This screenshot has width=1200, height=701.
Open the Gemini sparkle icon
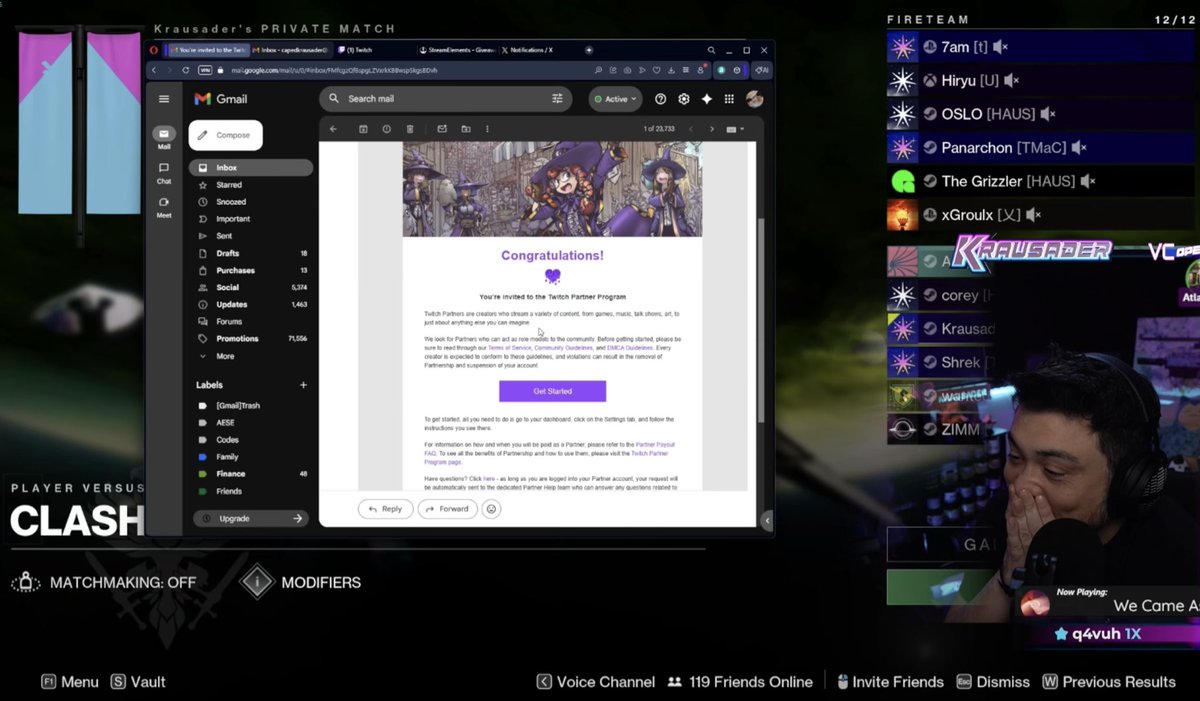coord(707,99)
